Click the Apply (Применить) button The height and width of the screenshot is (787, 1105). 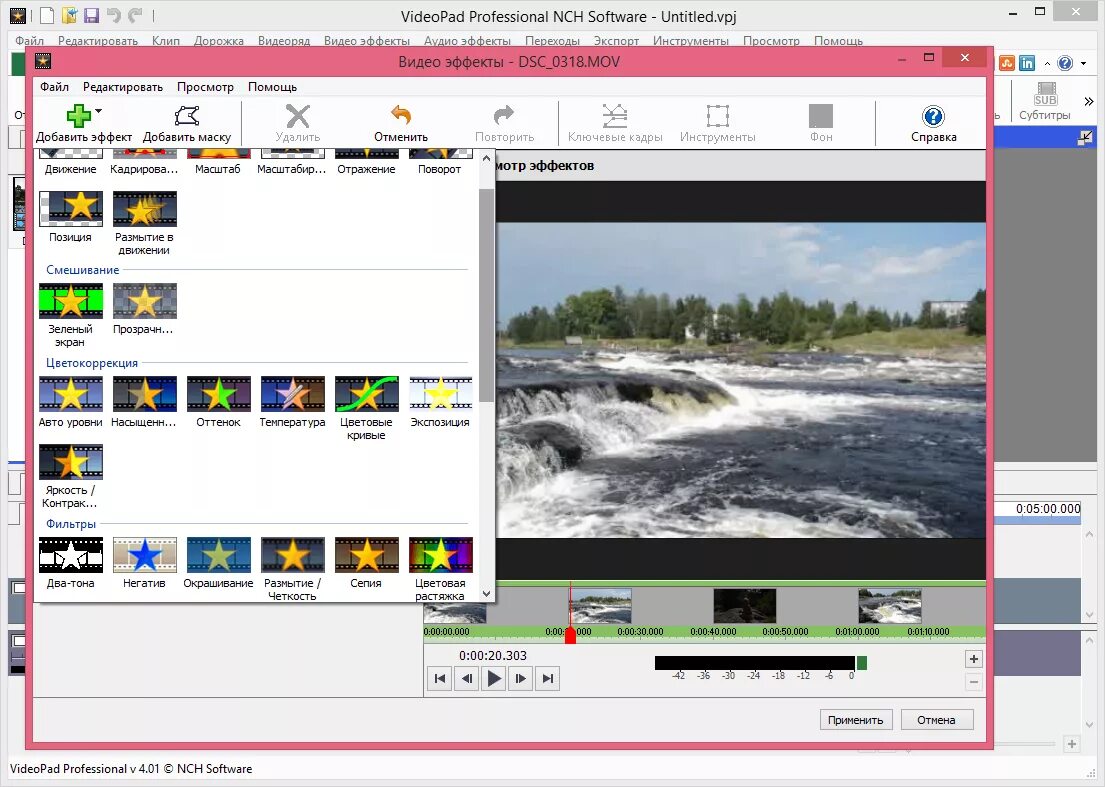(x=856, y=719)
